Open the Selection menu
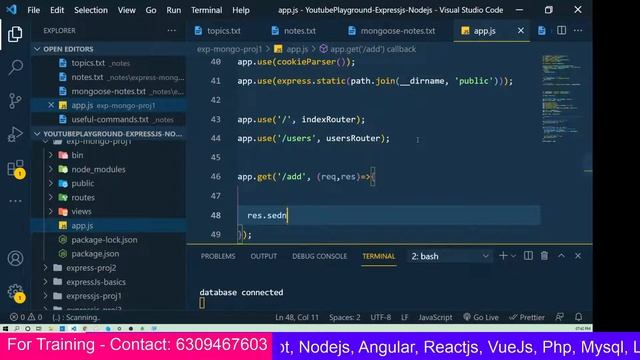Image resolution: width=640 pixels, height=360 pixels. 91,10
